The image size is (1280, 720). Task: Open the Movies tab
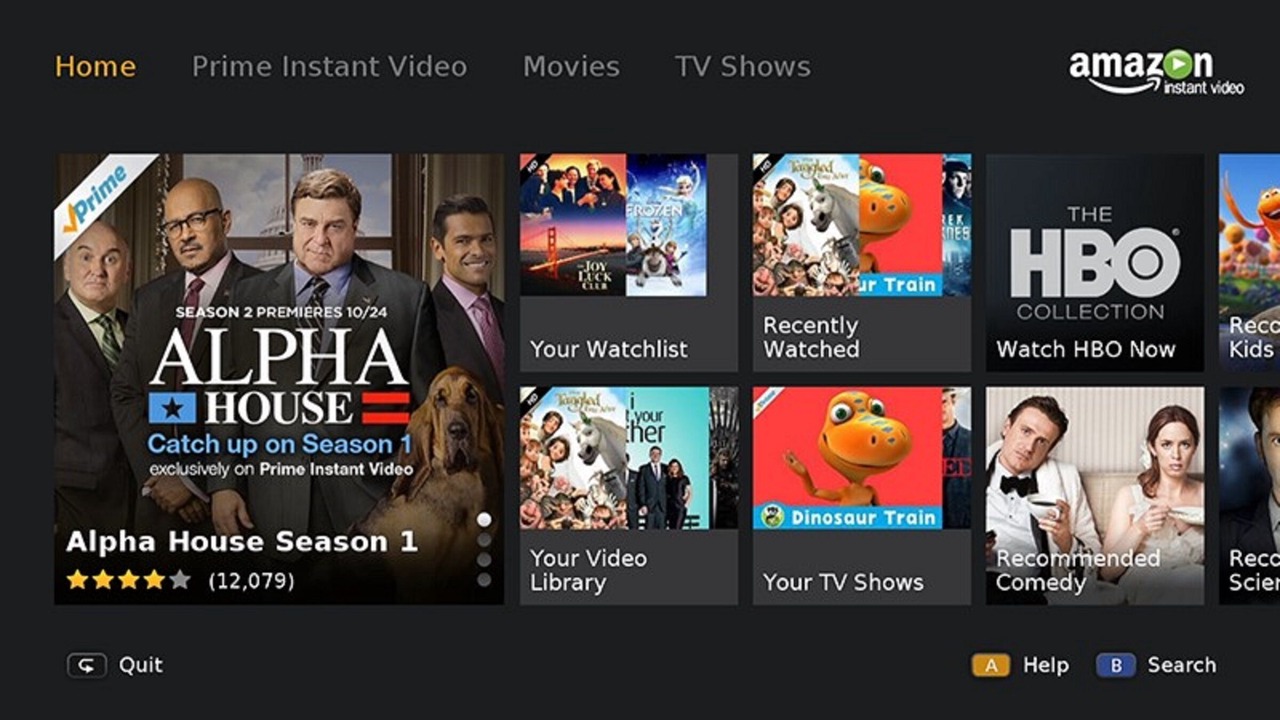click(571, 67)
